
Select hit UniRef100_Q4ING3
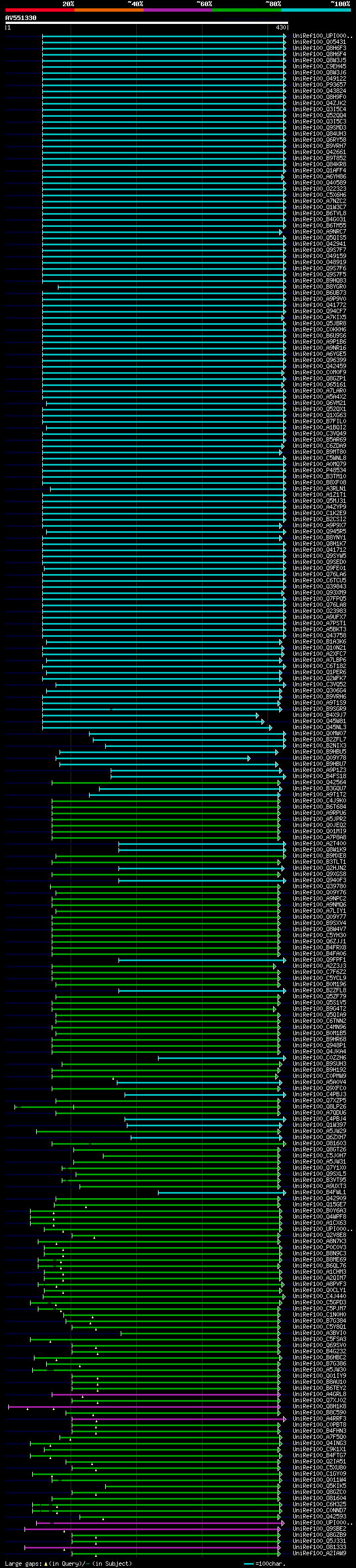click(x=319, y=1443)
